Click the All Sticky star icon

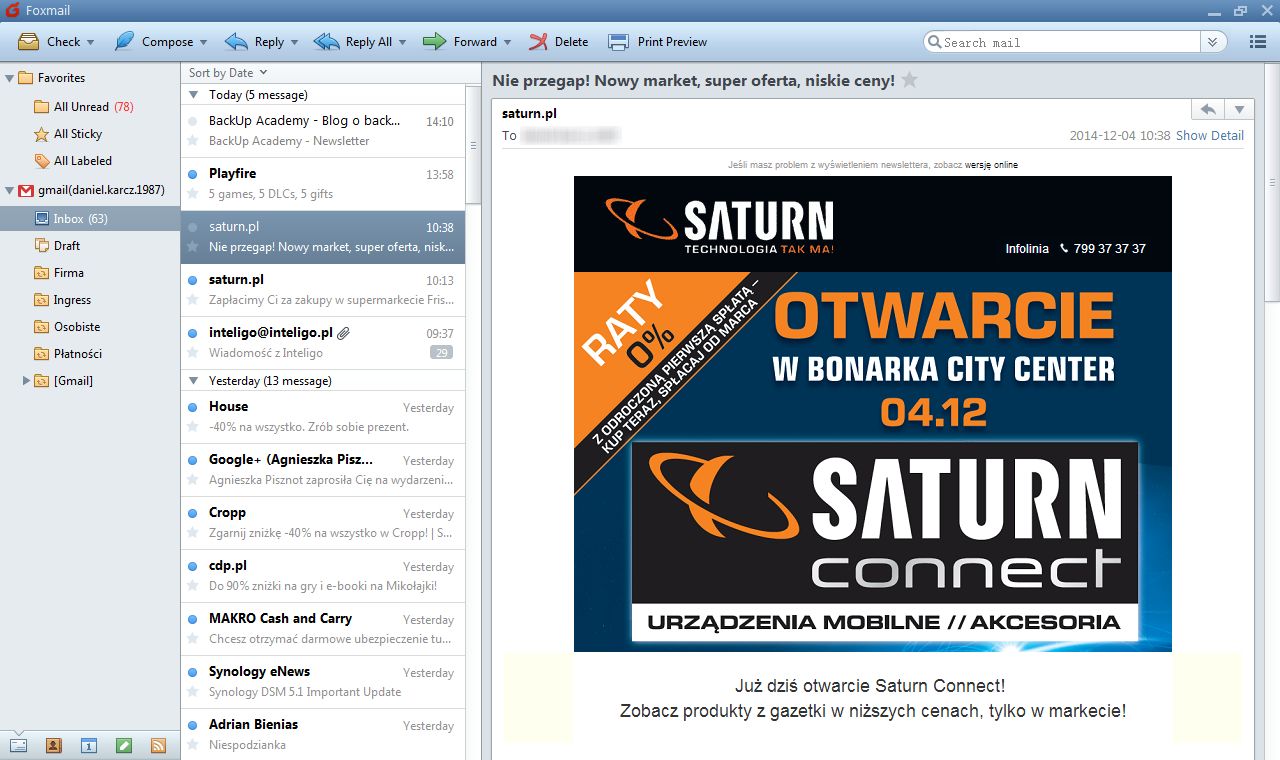point(41,134)
